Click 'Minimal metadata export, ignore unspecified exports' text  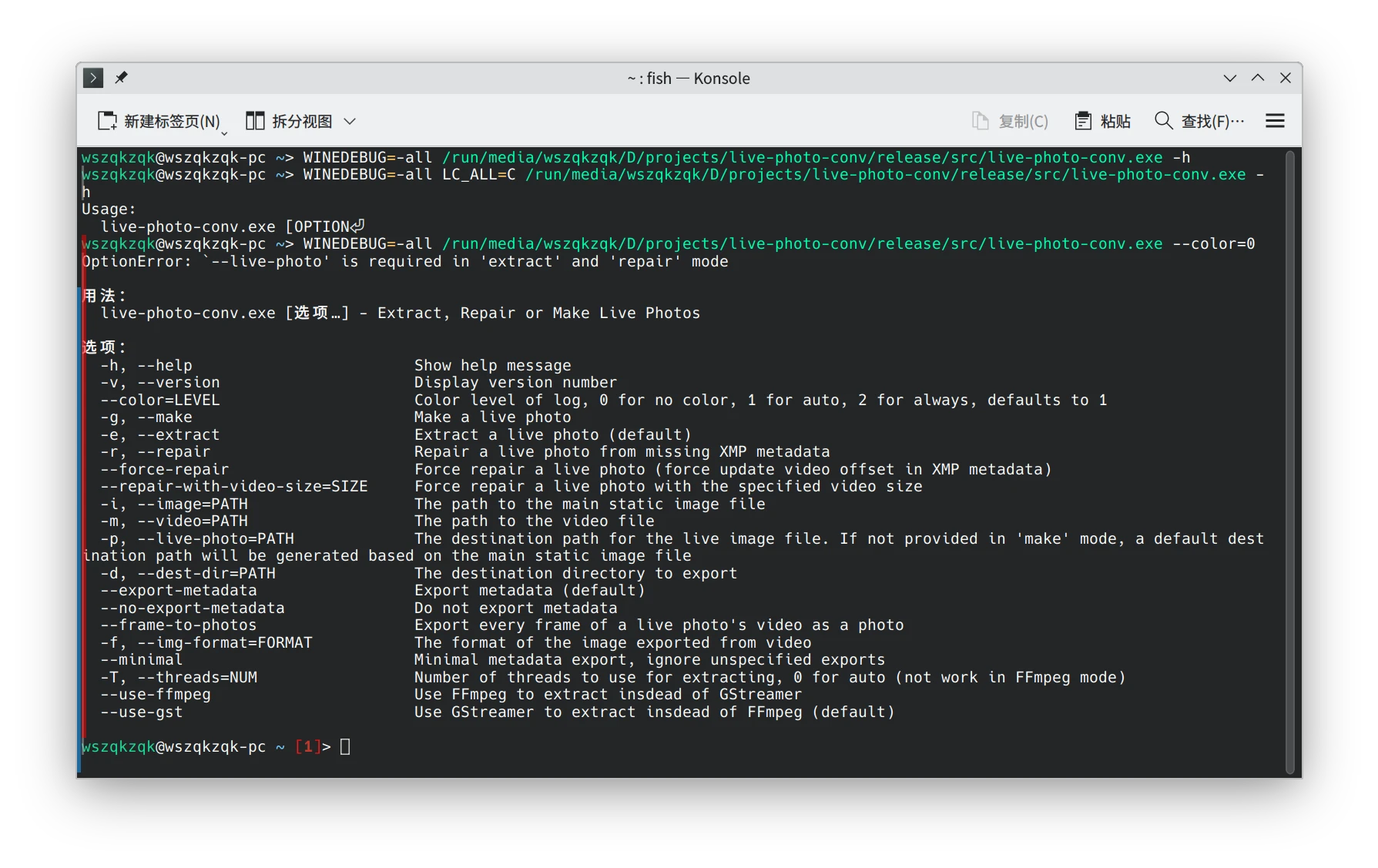point(650,659)
